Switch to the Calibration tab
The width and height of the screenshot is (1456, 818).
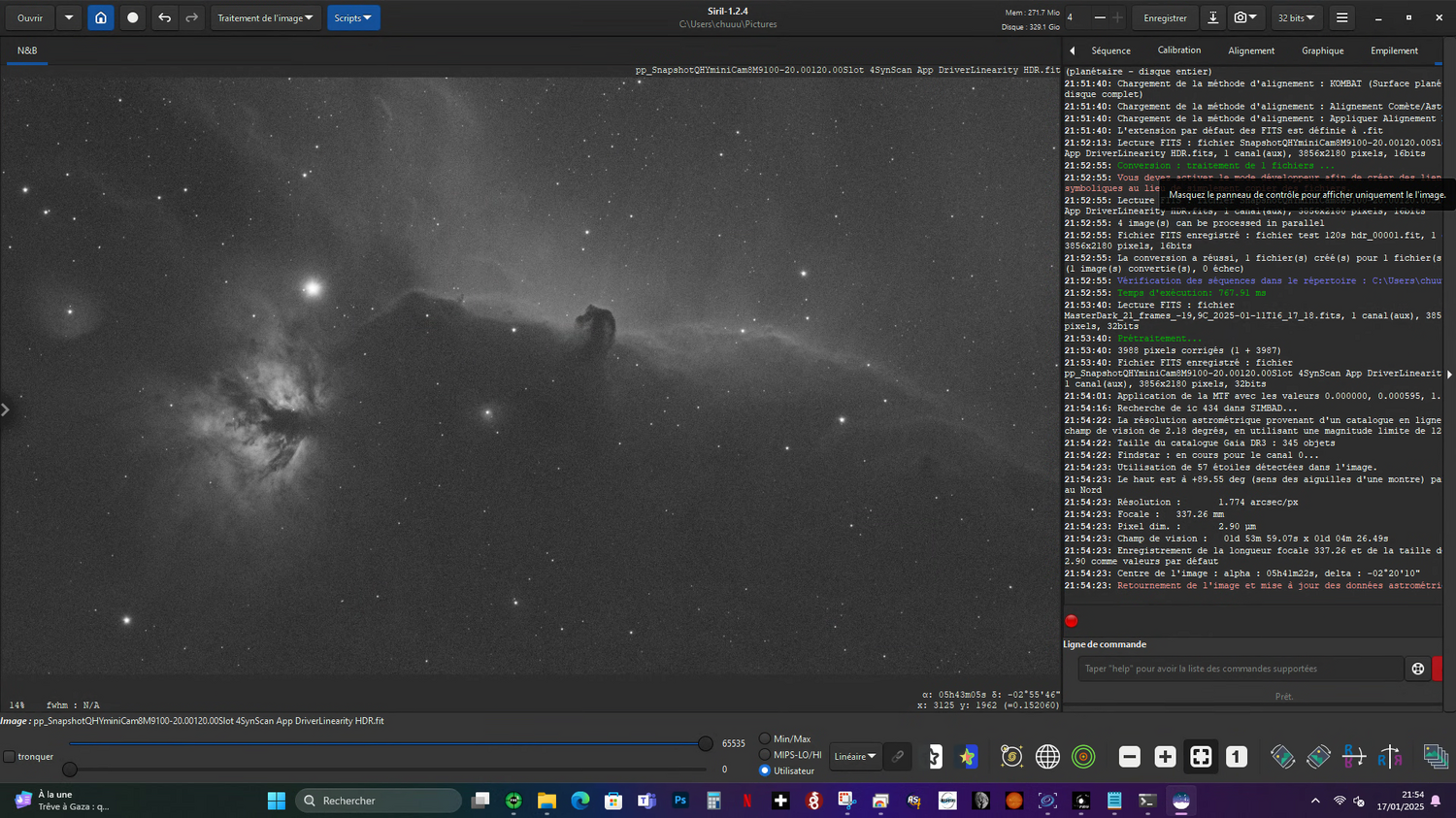point(1178,50)
